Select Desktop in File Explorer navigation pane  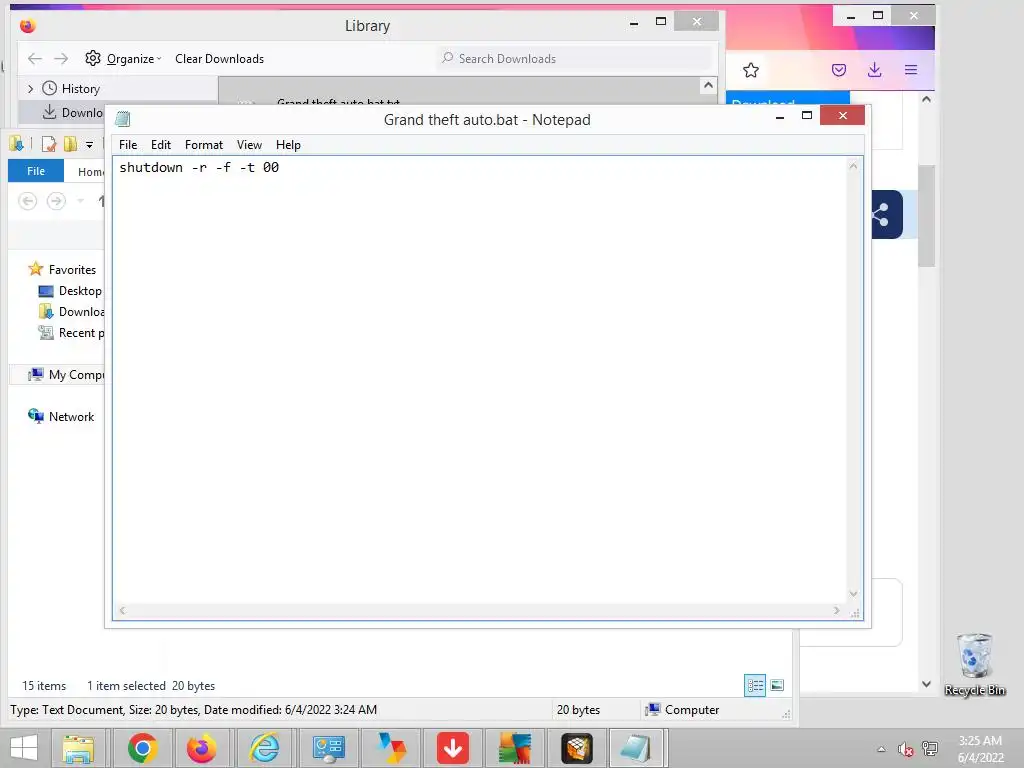(x=71, y=291)
